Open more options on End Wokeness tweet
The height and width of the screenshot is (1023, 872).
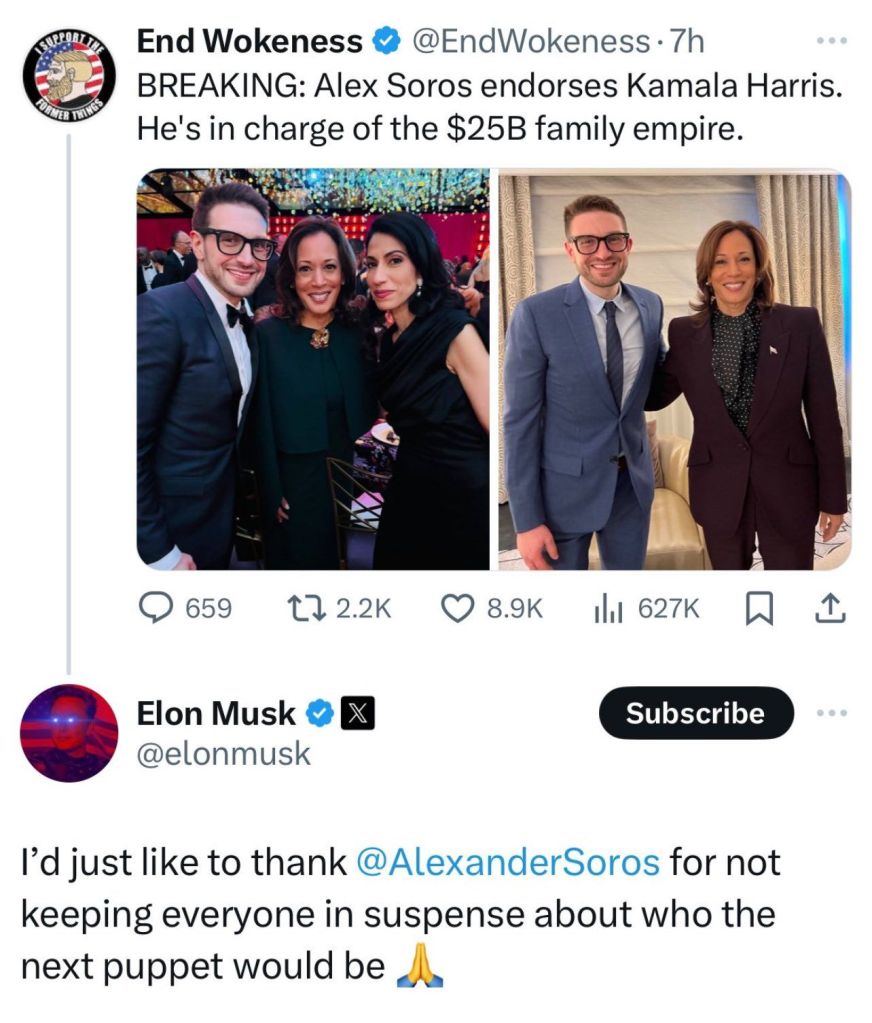tap(831, 42)
